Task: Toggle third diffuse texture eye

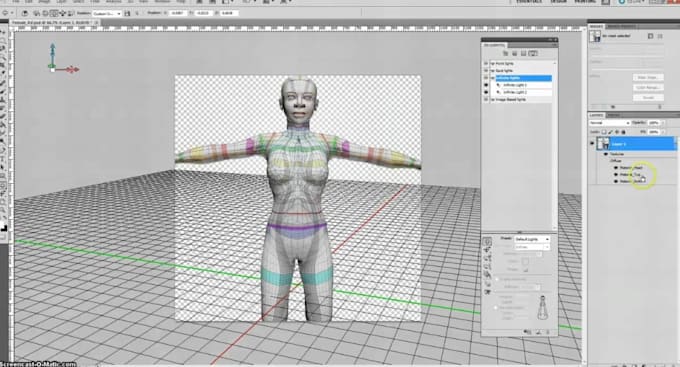Action: click(616, 181)
